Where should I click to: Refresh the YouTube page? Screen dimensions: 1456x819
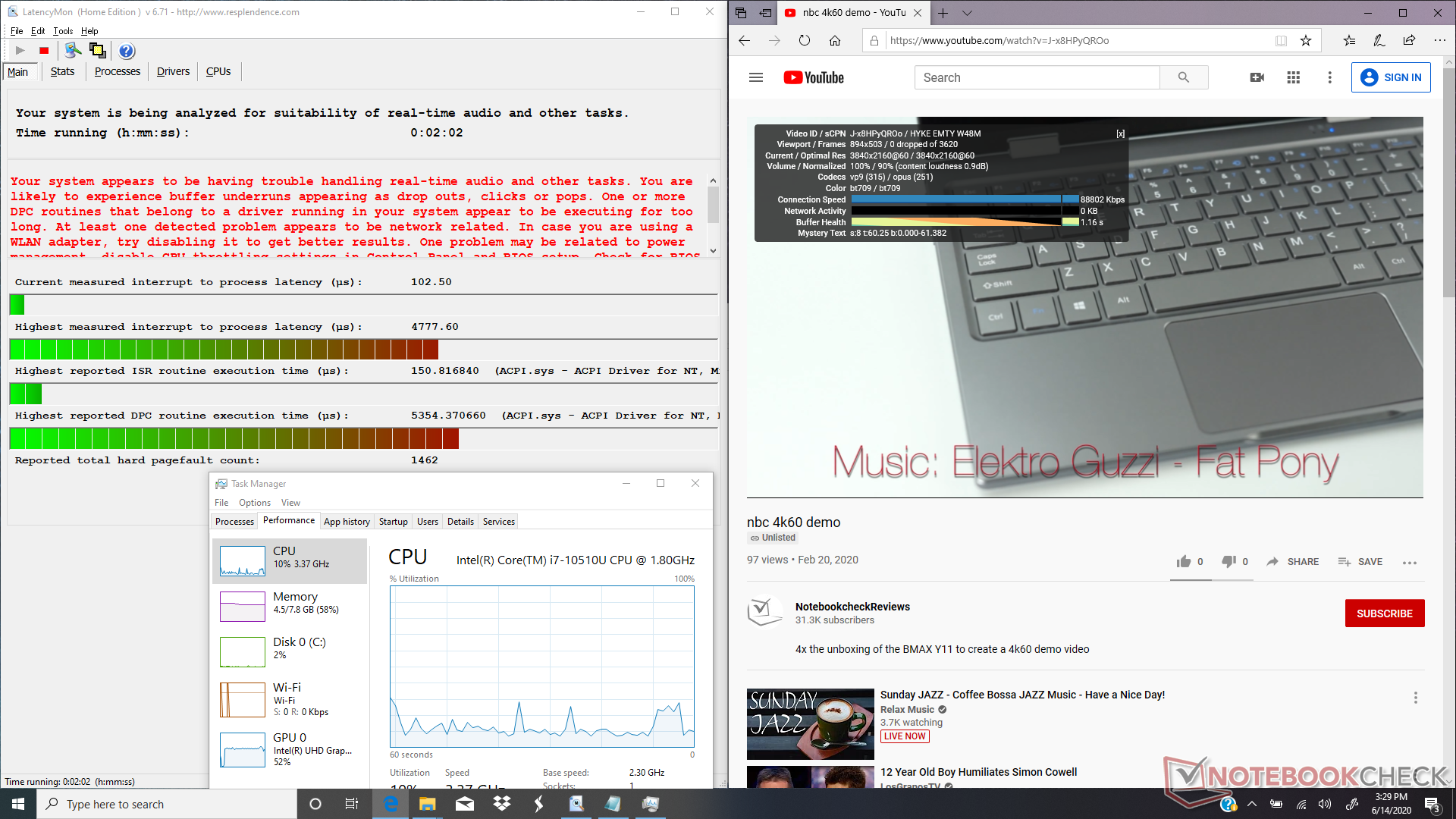pos(805,41)
